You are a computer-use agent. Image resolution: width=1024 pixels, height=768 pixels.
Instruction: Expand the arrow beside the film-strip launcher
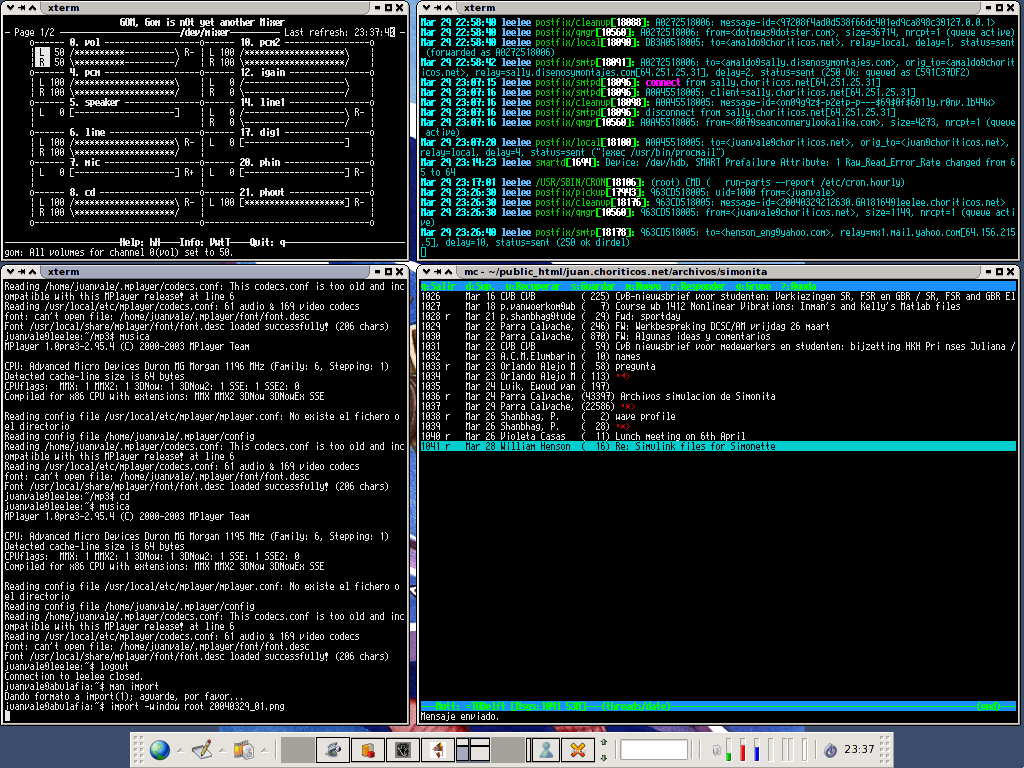pos(264,750)
